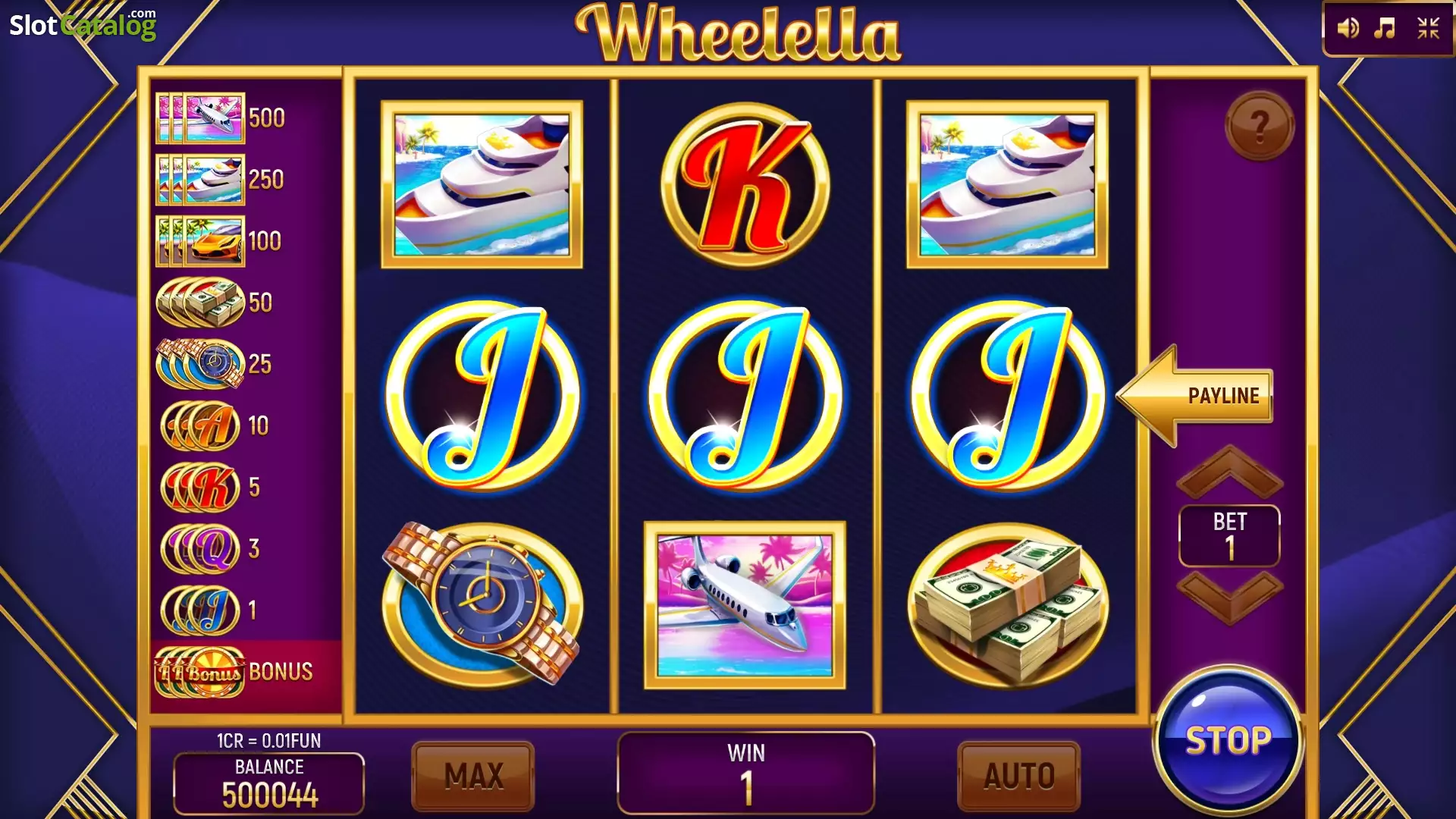Screen dimensions: 1456x819
Task: Click the yacht 250 paytable entry
Action: pos(221,180)
